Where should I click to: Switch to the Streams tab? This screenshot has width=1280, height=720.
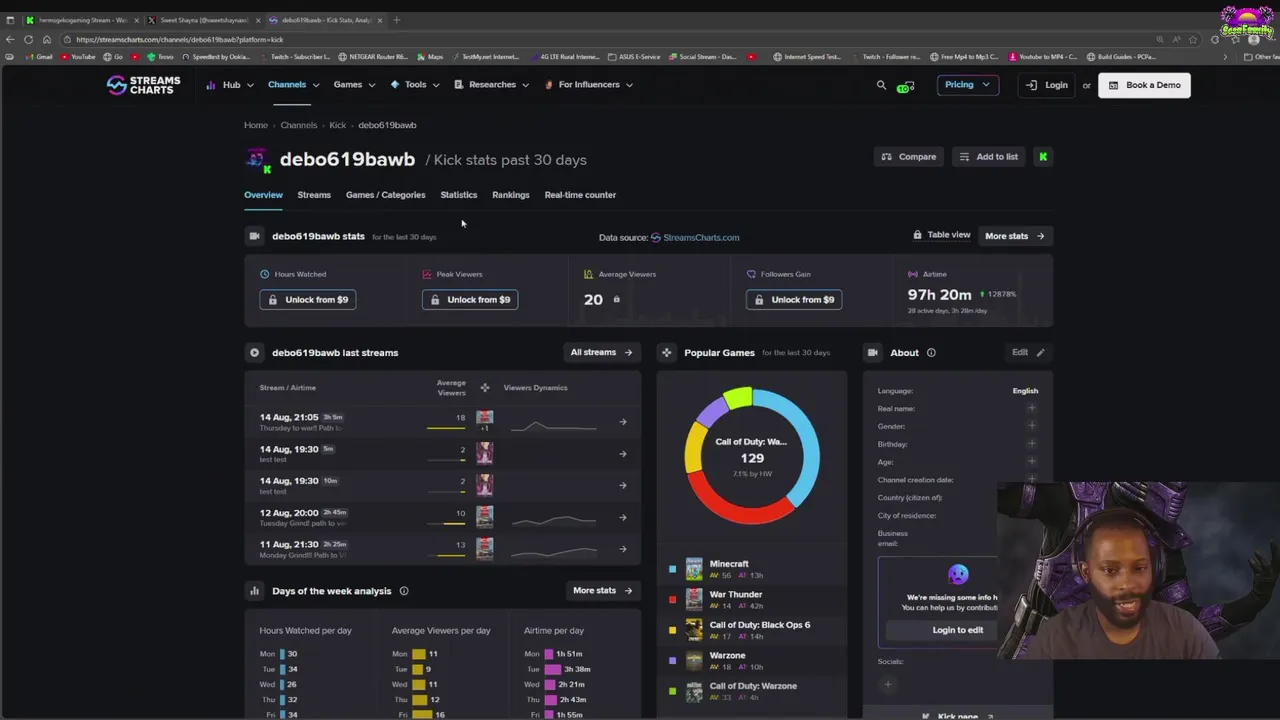[x=314, y=195]
